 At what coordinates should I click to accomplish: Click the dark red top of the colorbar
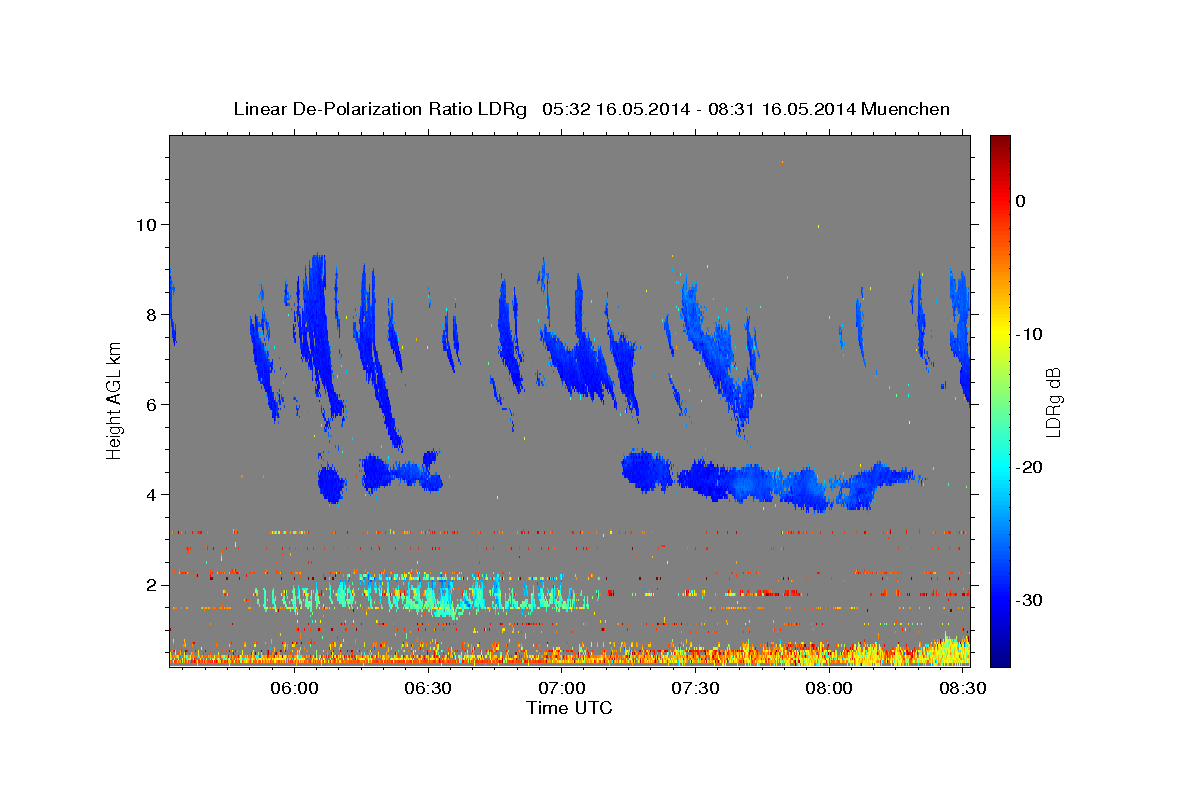point(1000,142)
